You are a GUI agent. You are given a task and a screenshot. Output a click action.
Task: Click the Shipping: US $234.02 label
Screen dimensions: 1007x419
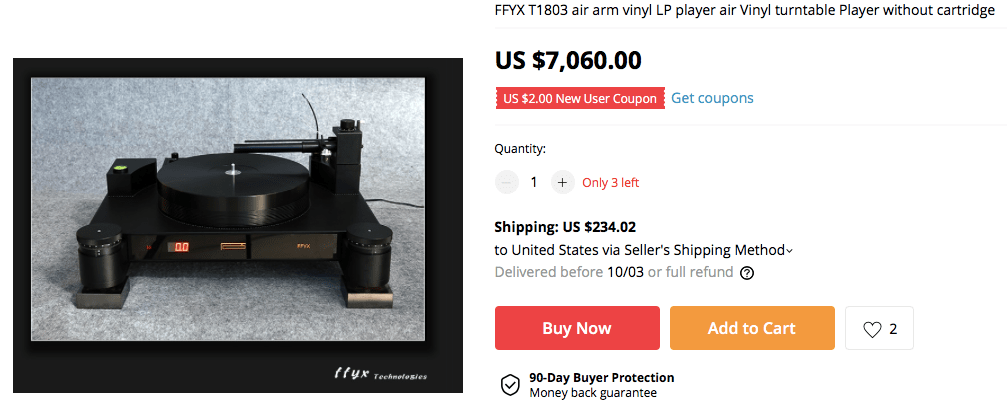(x=565, y=227)
